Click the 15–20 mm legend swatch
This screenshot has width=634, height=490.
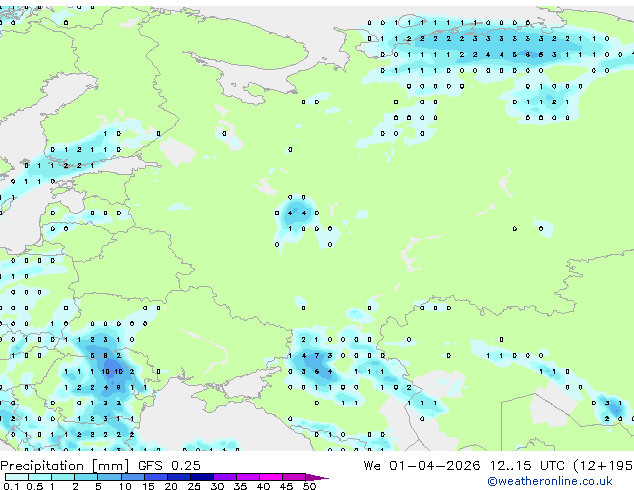(x=156, y=477)
